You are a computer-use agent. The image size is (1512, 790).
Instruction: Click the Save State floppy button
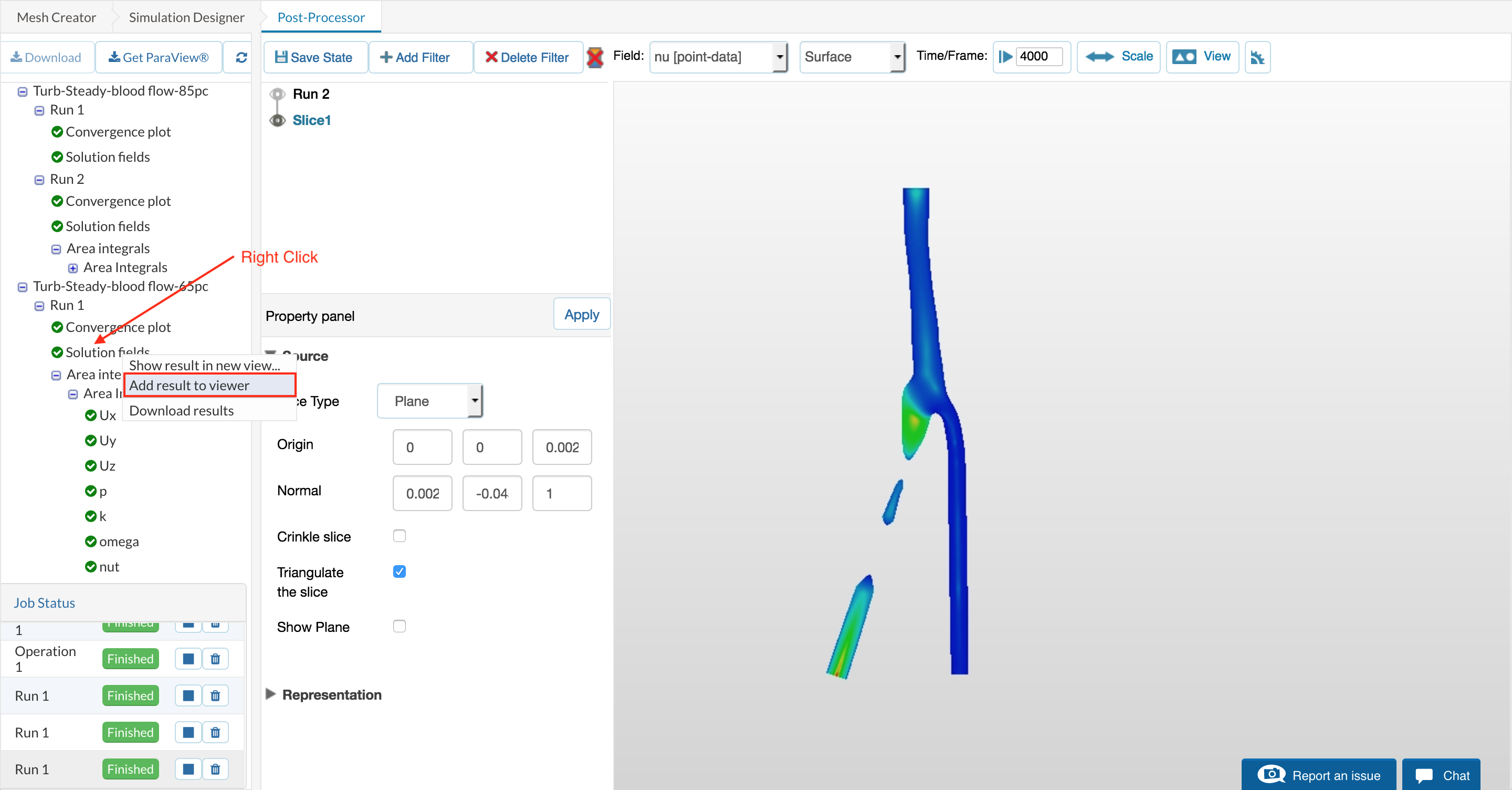pyautogui.click(x=314, y=57)
